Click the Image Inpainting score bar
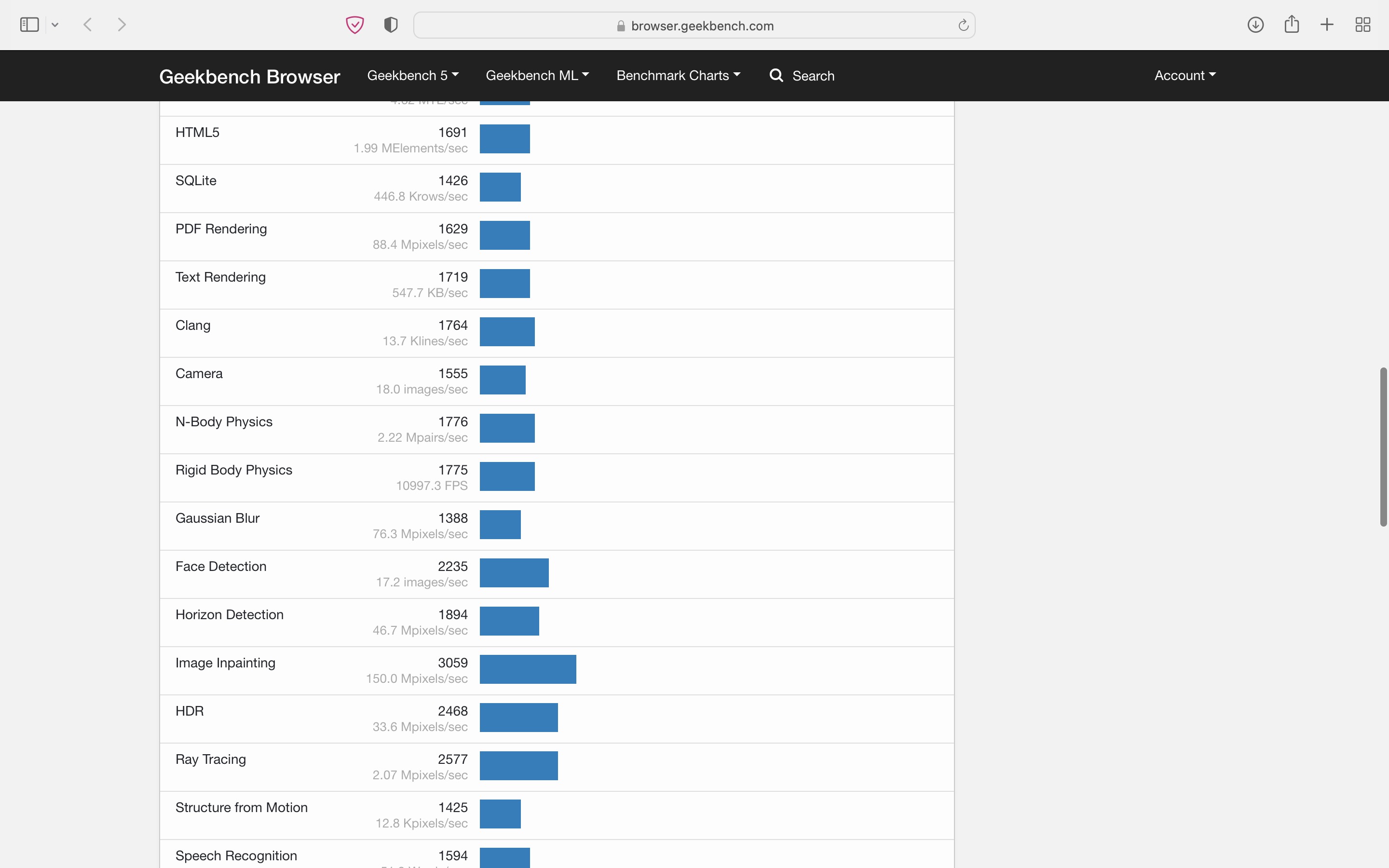Screen dimensions: 1389x868 click(528, 669)
